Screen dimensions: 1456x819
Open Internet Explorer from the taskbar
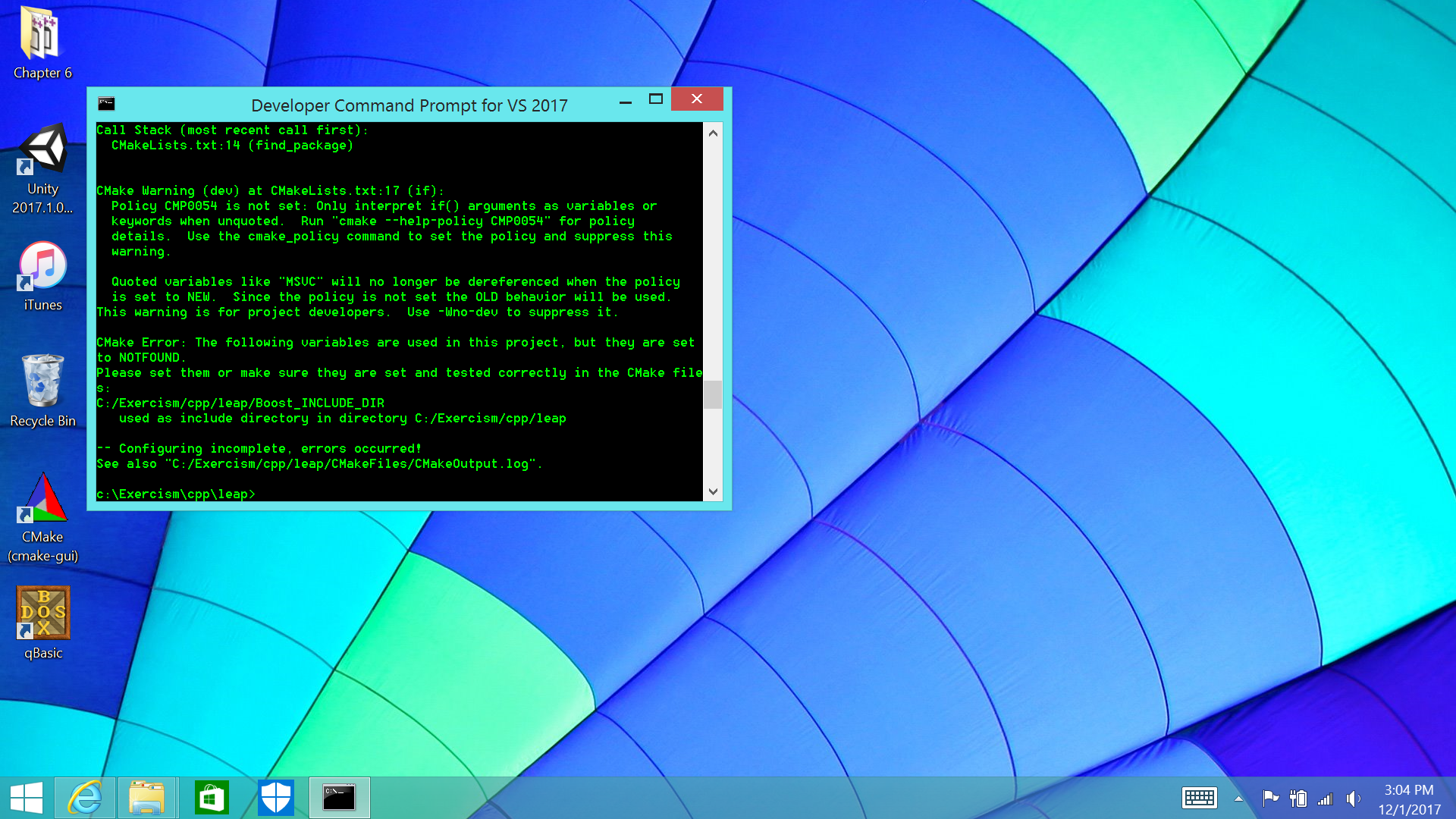tap(85, 798)
